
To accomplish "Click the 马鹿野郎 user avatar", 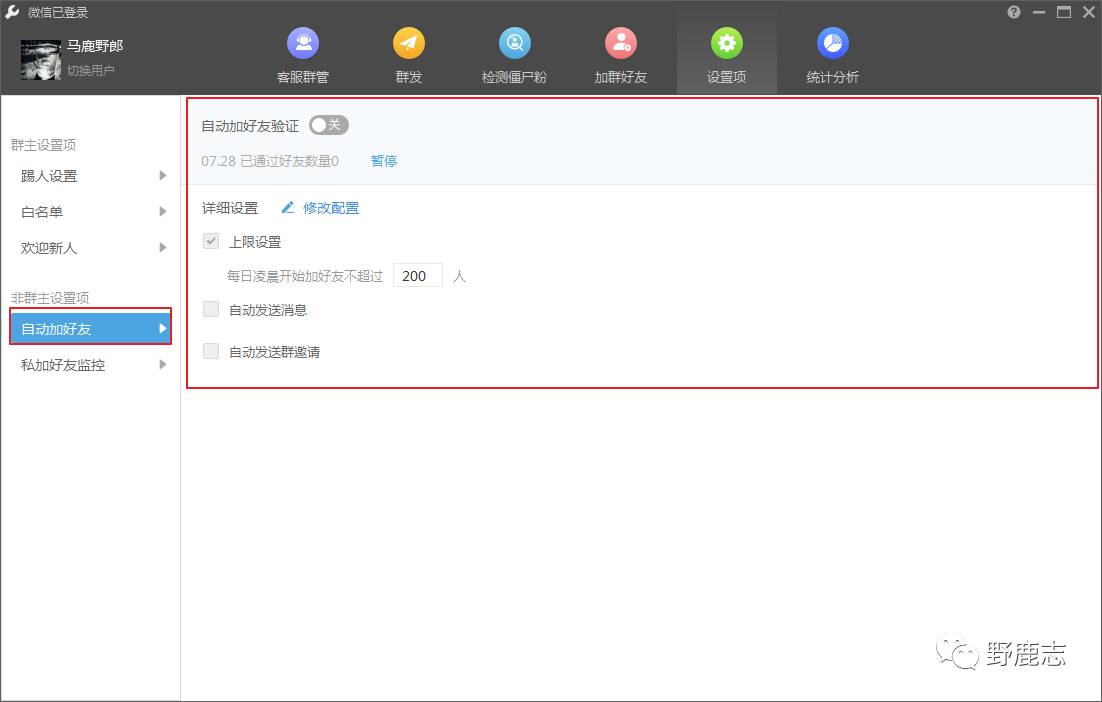I will click(41, 59).
